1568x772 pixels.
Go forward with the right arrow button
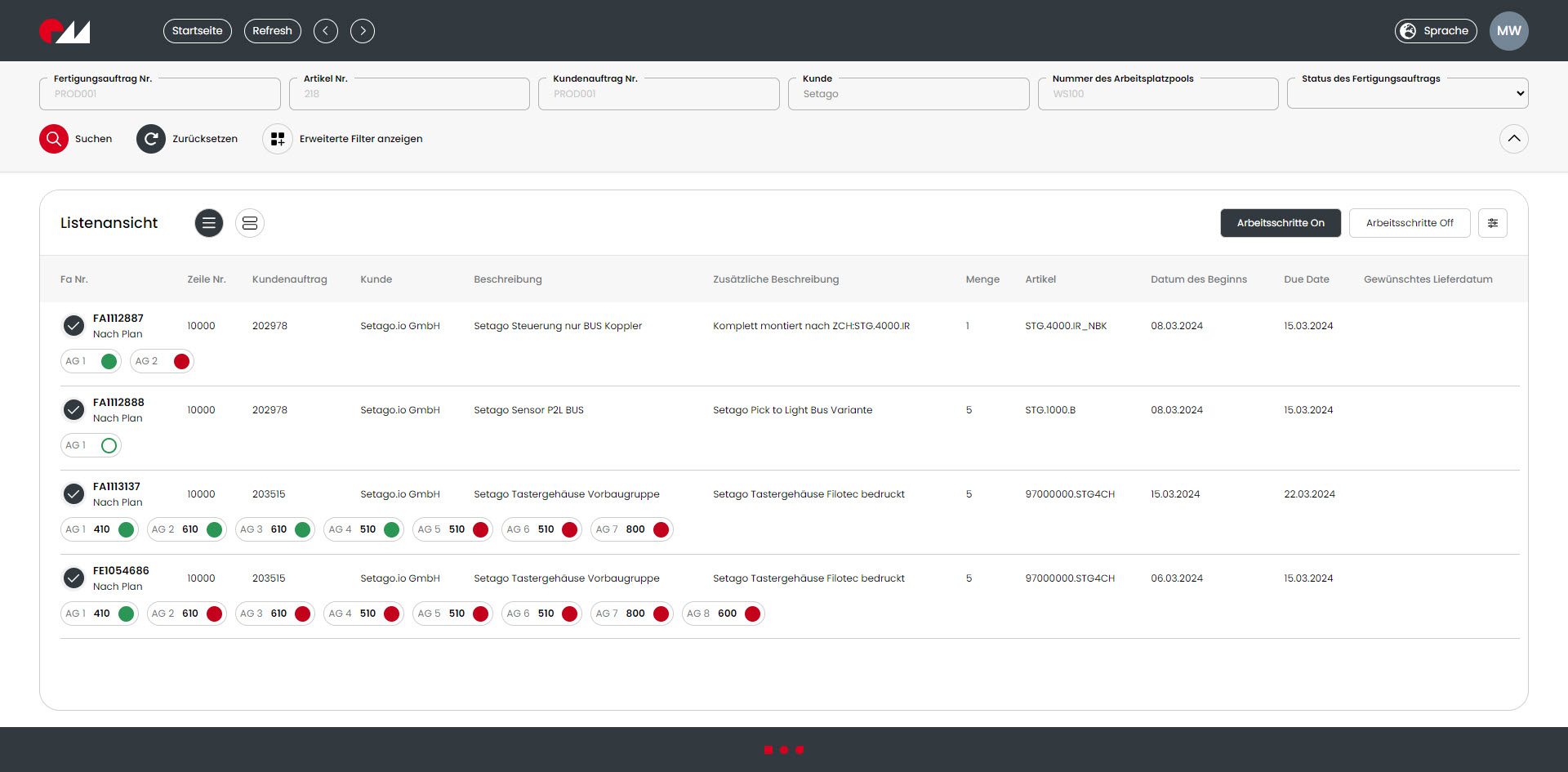pos(363,31)
